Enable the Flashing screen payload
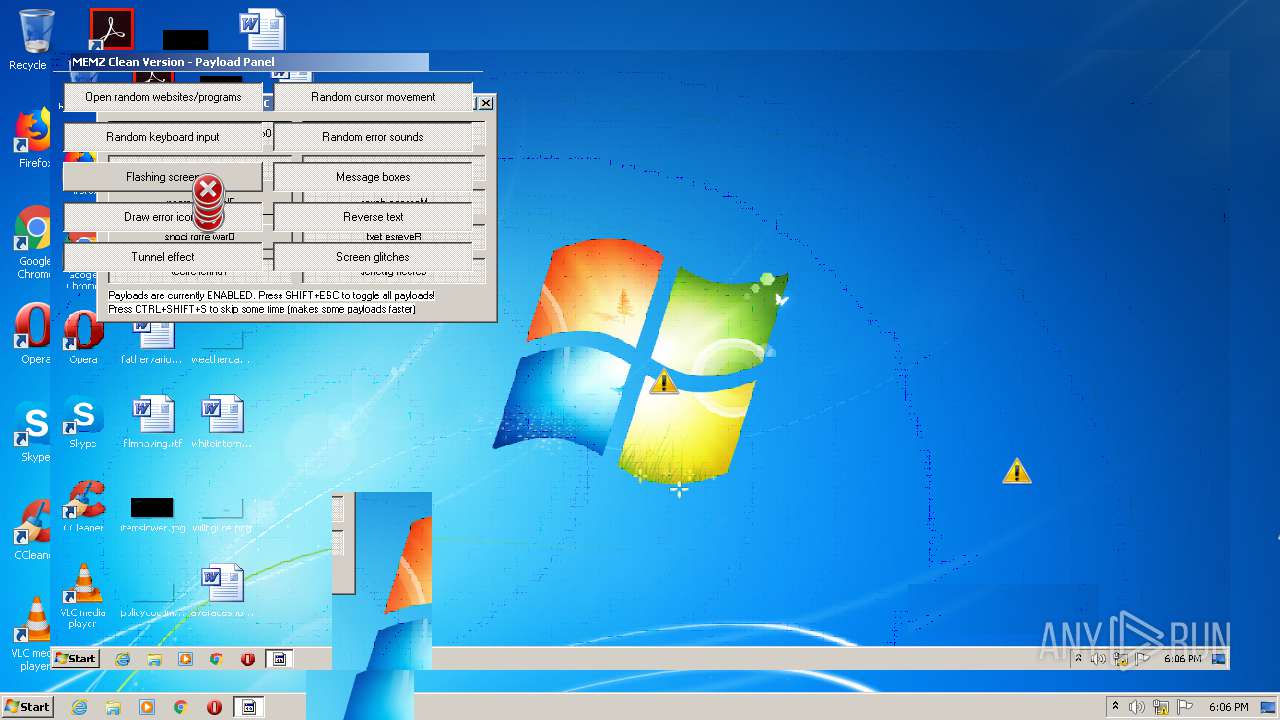The width and height of the screenshot is (1280, 720). (x=163, y=177)
